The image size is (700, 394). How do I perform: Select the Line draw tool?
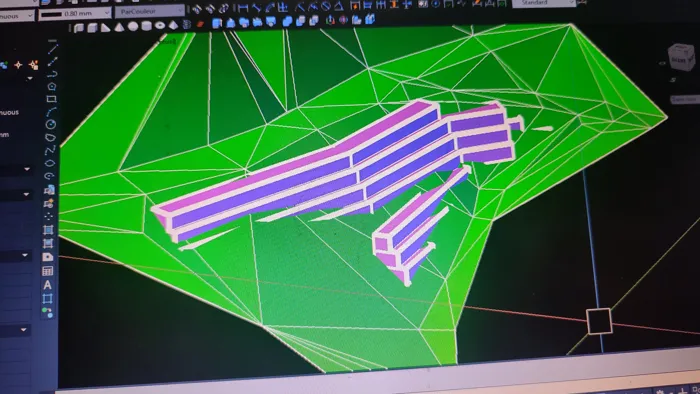pos(53,48)
